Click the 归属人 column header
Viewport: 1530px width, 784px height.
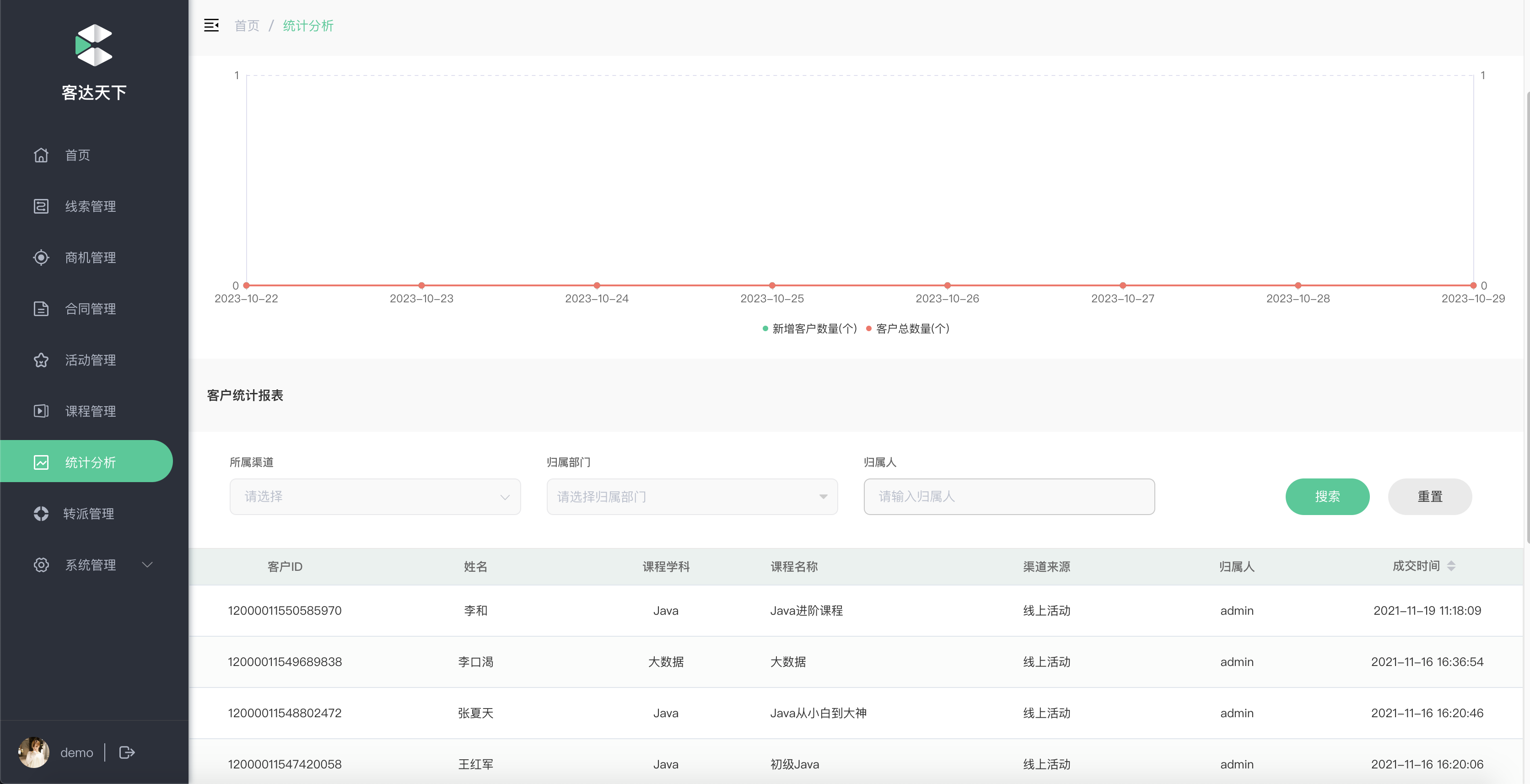pyautogui.click(x=1237, y=567)
